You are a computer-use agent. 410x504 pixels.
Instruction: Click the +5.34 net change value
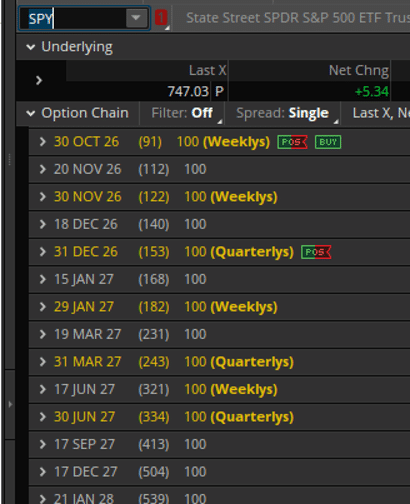(x=372, y=91)
